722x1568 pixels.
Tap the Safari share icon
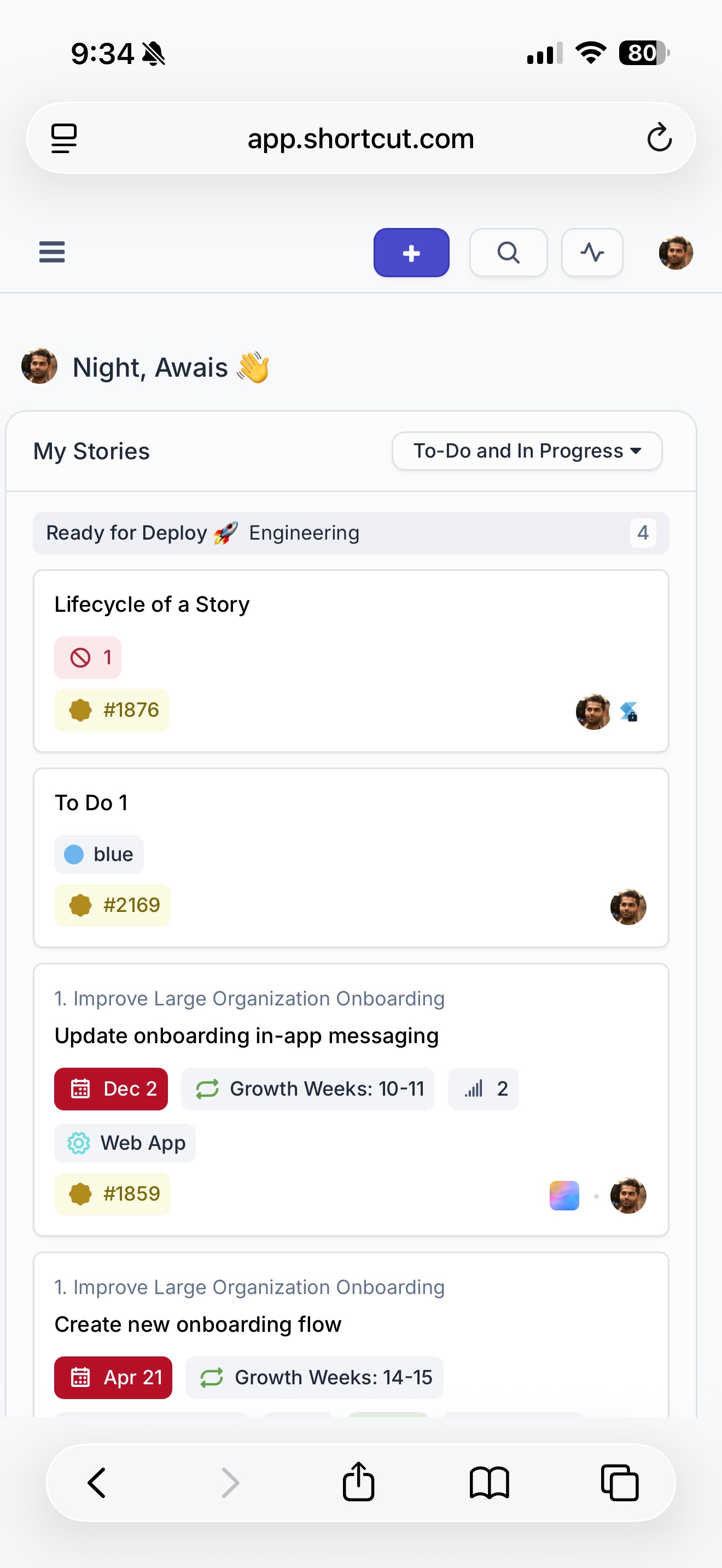pyautogui.click(x=358, y=1482)
